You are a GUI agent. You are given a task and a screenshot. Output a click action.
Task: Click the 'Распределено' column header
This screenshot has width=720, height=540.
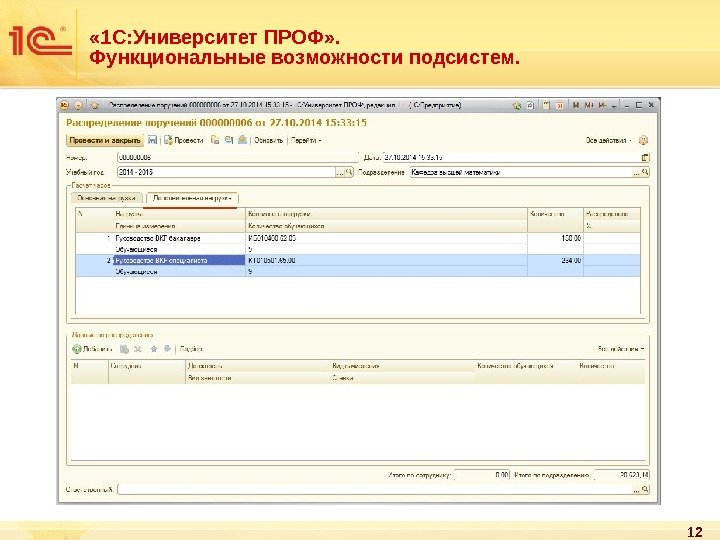point(612,214)
